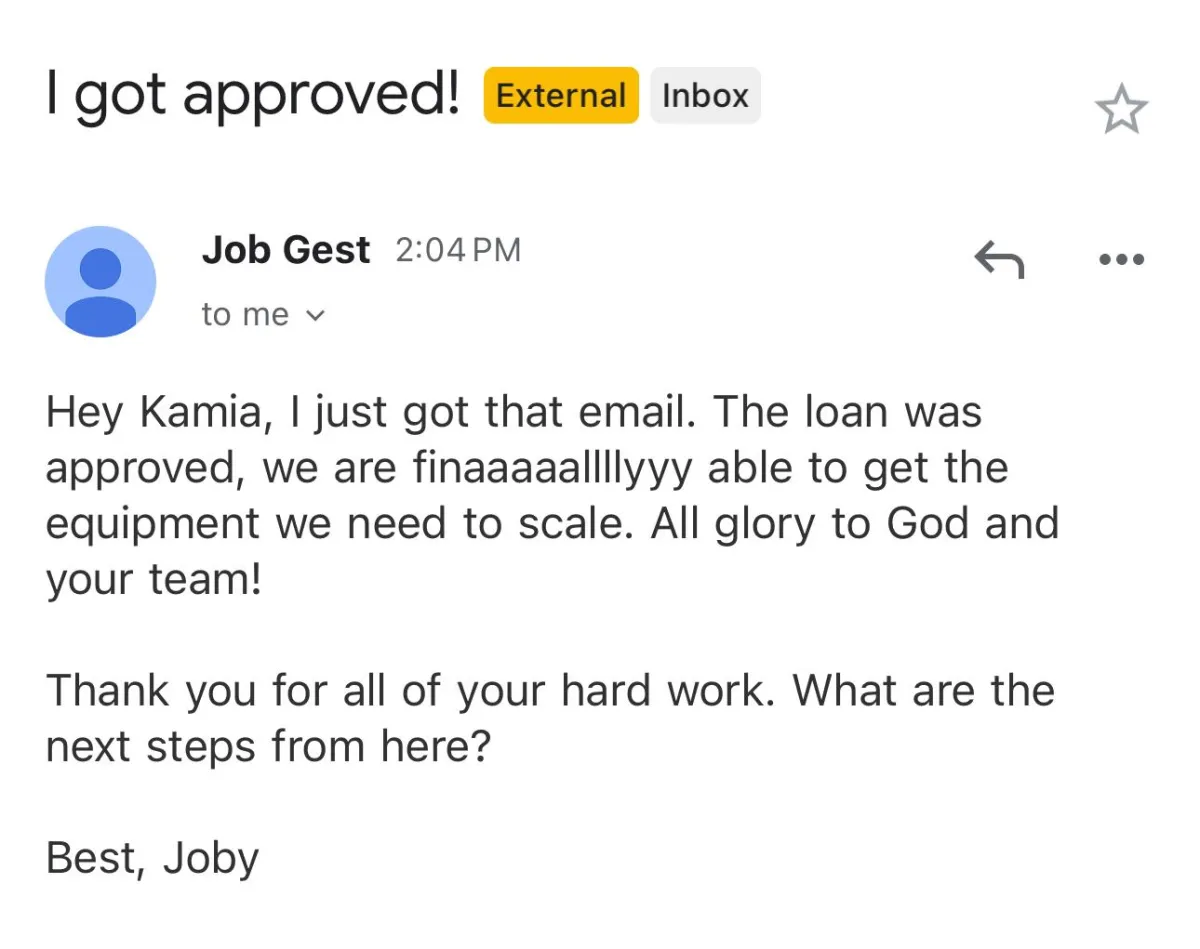Tap the Inbox label chip
The height and width of the screenshot is (949, 1200).
coord(705,96)
